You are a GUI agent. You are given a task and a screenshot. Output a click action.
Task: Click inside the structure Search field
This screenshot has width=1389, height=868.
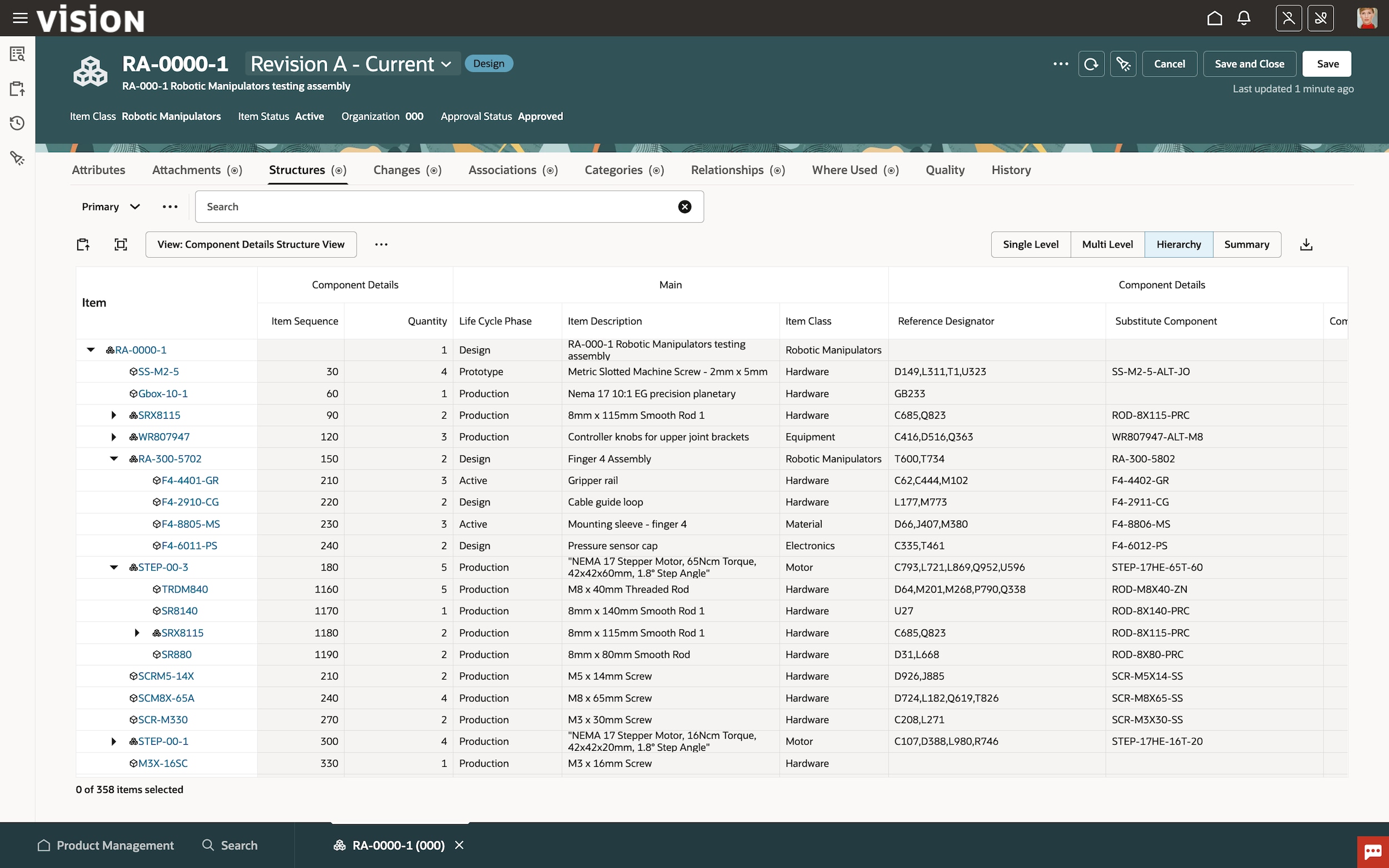(x=436, y=207)
